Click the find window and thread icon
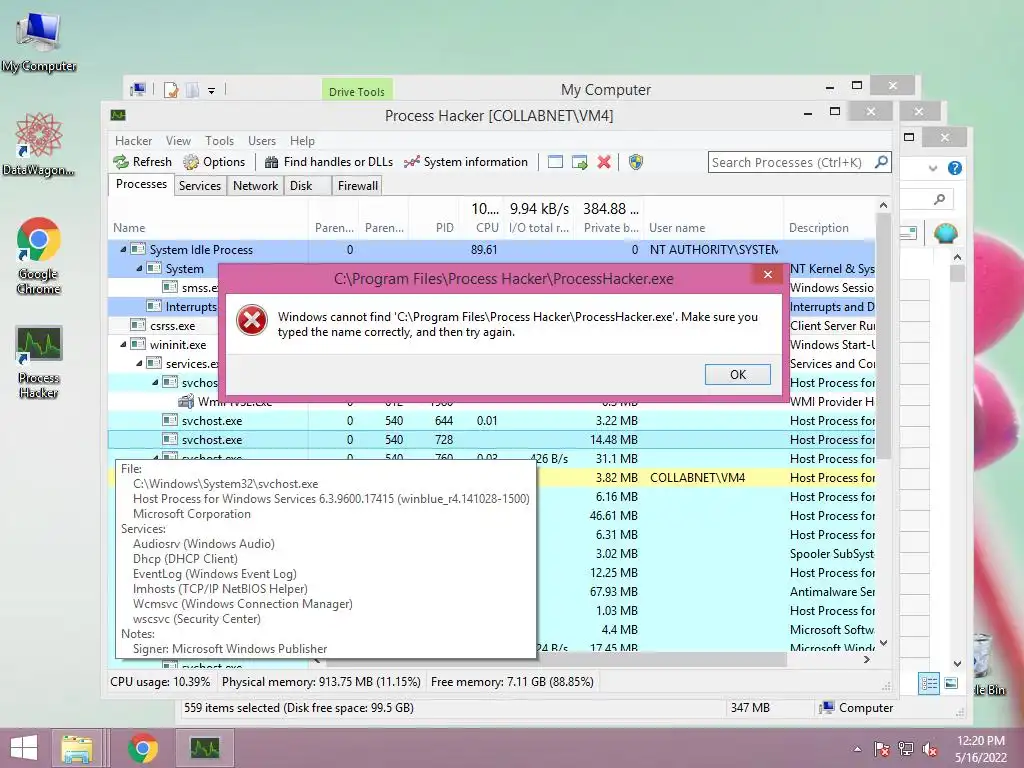This screenshot has height=768, width=1024. (579, 162)
